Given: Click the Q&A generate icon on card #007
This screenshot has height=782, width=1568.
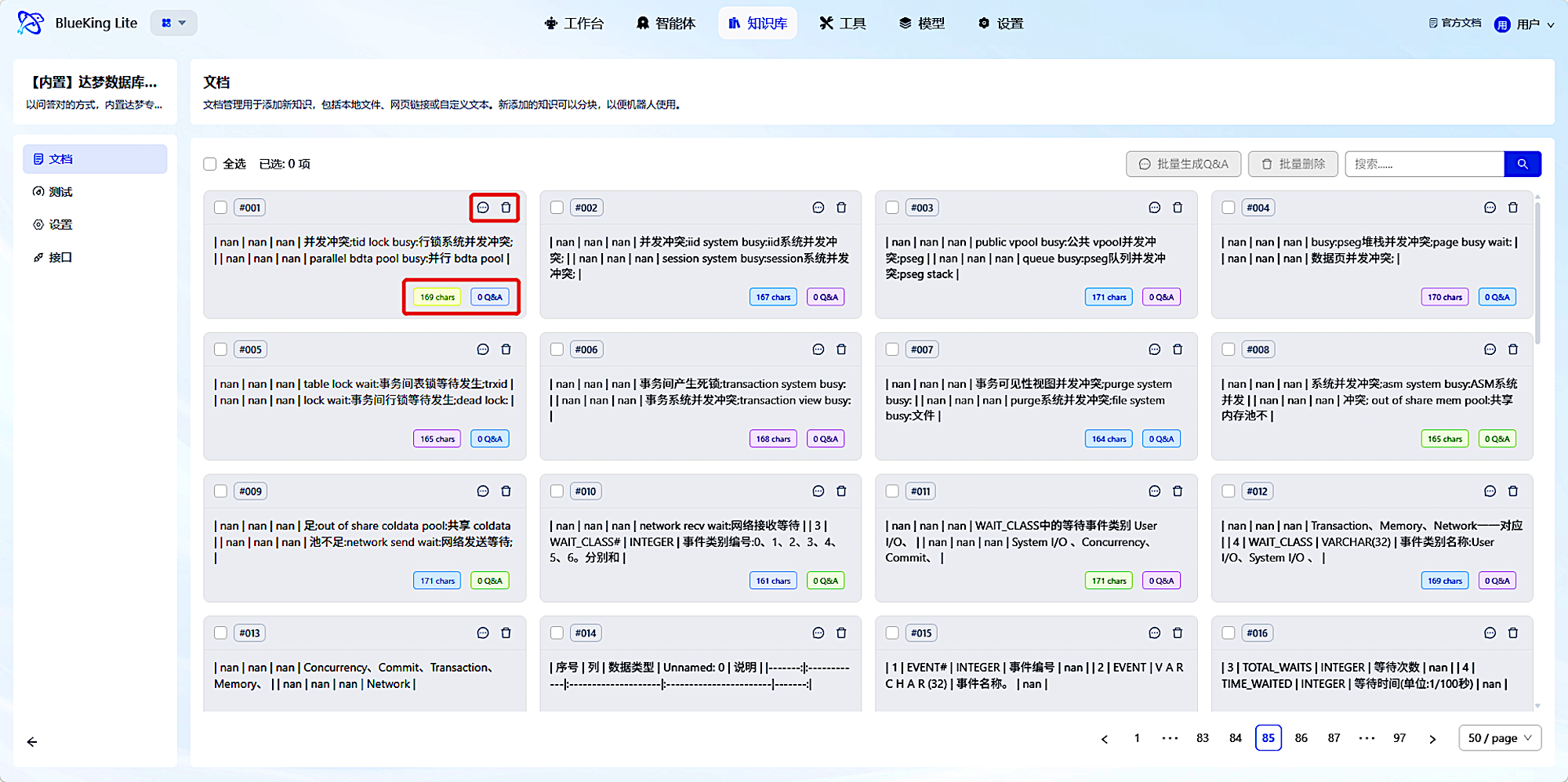Looking at the screenshot, I should 1154,349.
